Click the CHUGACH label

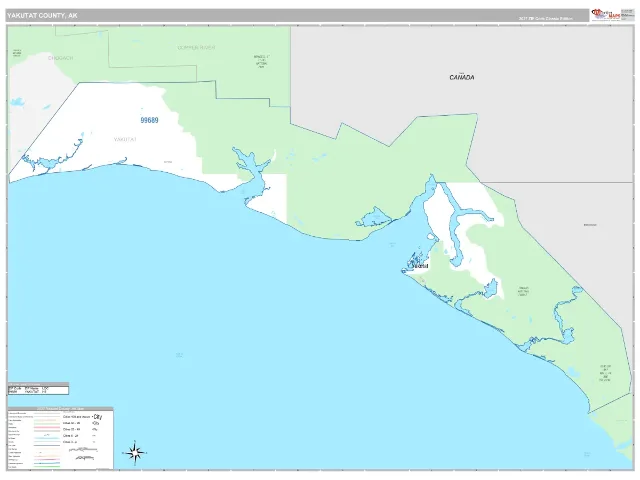pos(60,58)
